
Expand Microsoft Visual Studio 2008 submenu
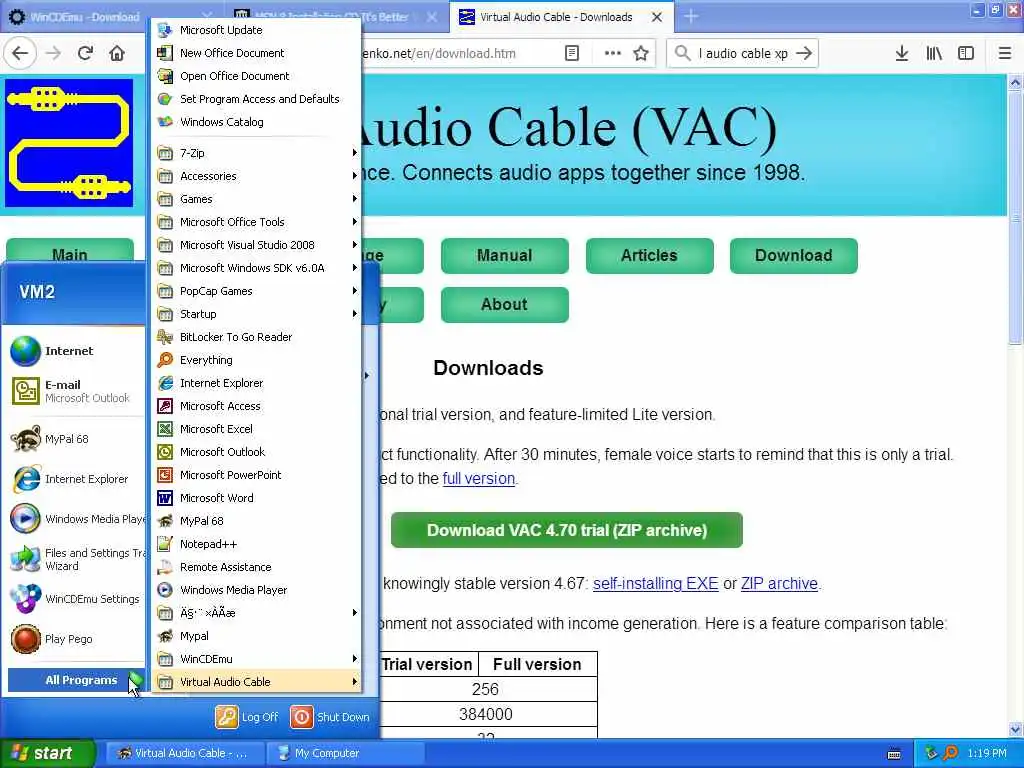(258, 245)
